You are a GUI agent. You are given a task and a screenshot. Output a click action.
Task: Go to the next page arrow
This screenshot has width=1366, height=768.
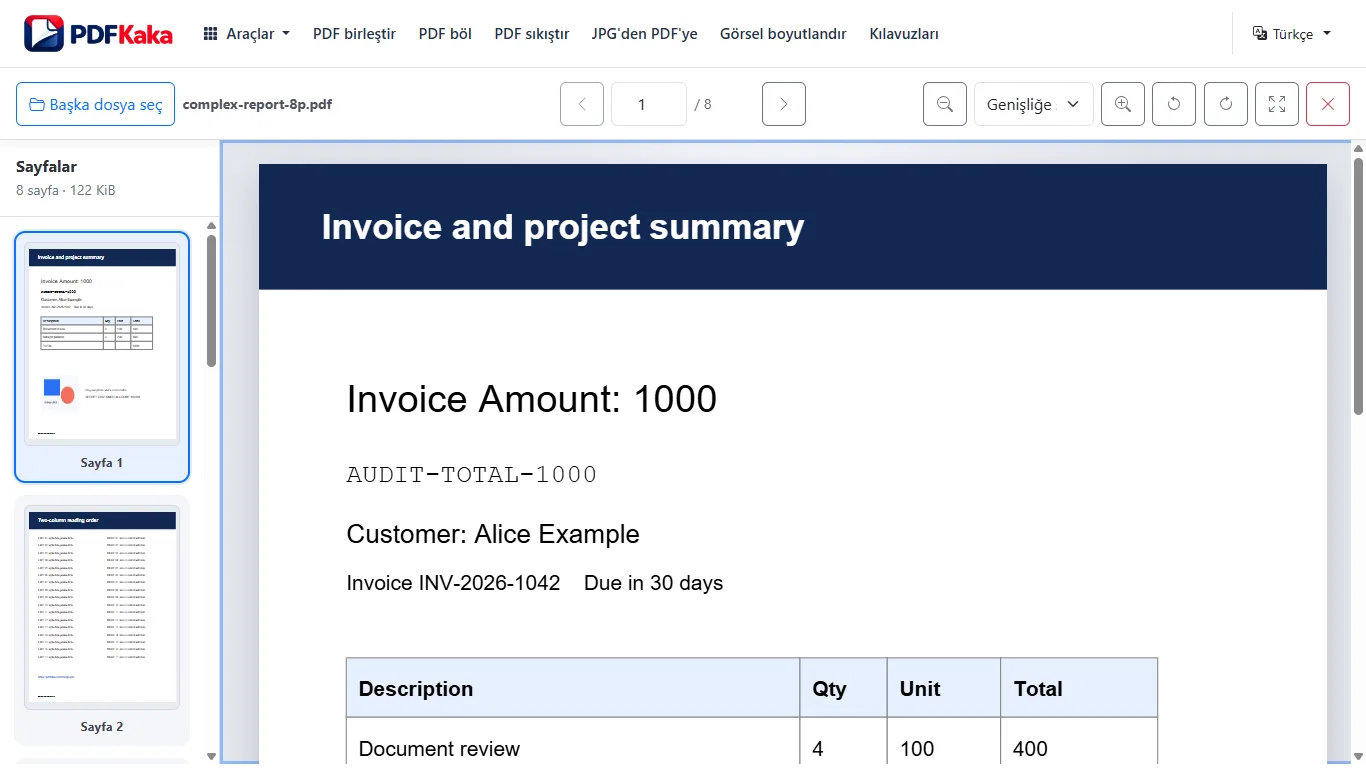pyautogui.click(x=784, y=104)
